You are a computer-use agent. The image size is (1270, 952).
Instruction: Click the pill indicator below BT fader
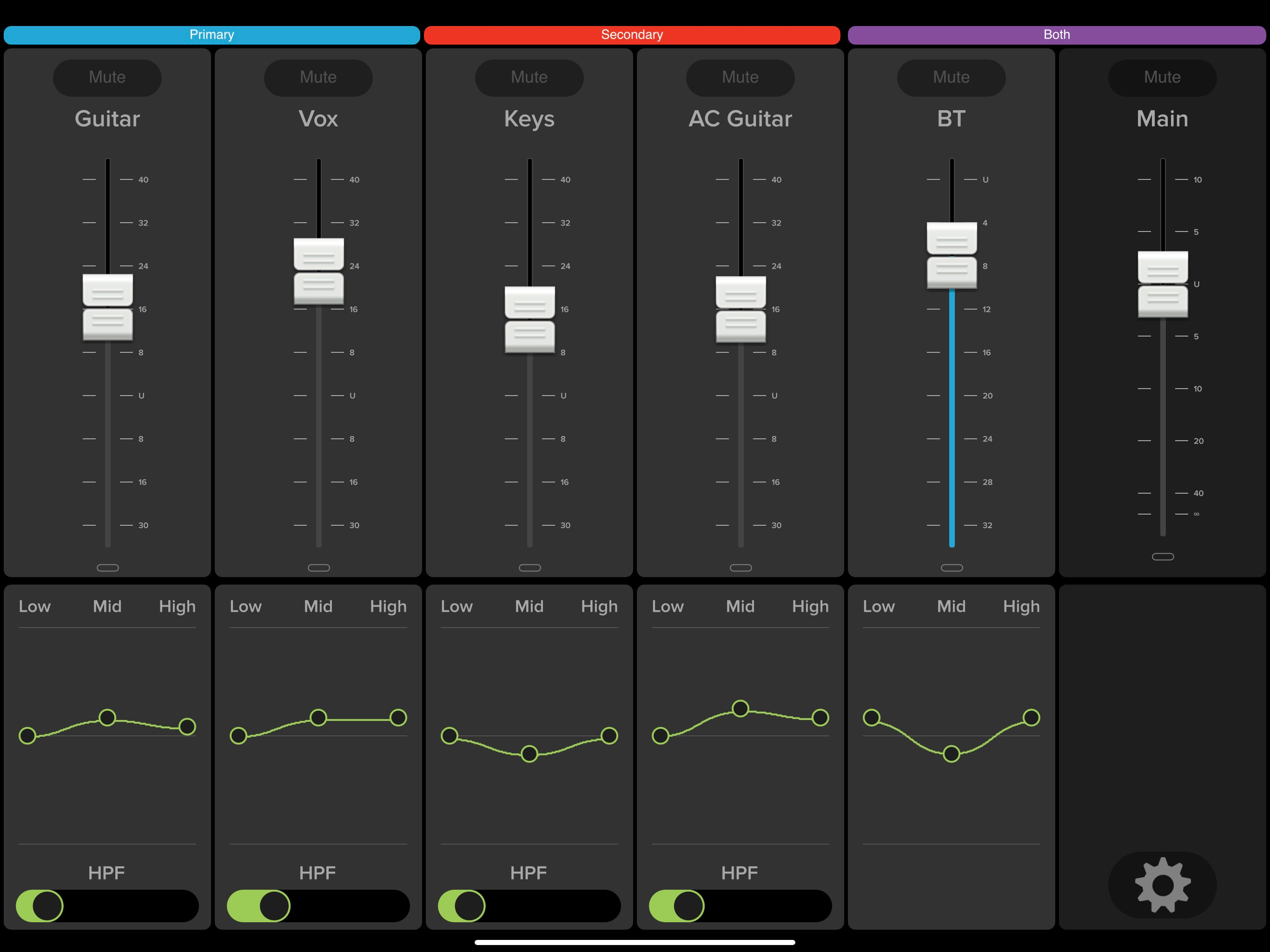click(x=952, y=568)
